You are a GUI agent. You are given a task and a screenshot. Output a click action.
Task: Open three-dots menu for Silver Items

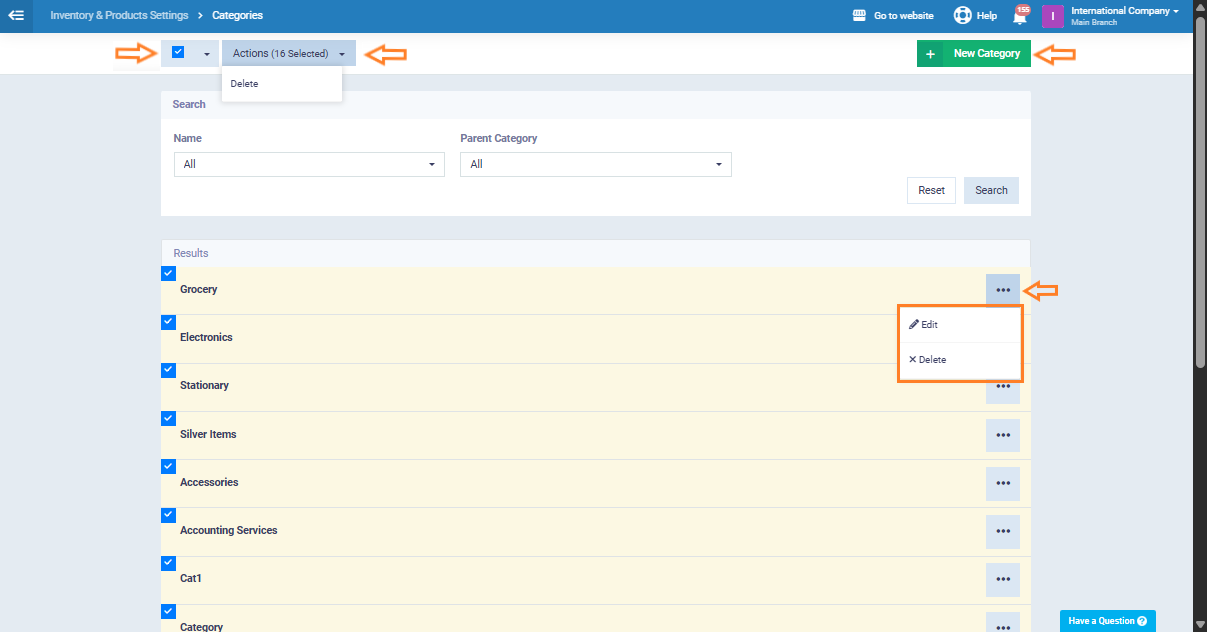[x=1002, y=435]
